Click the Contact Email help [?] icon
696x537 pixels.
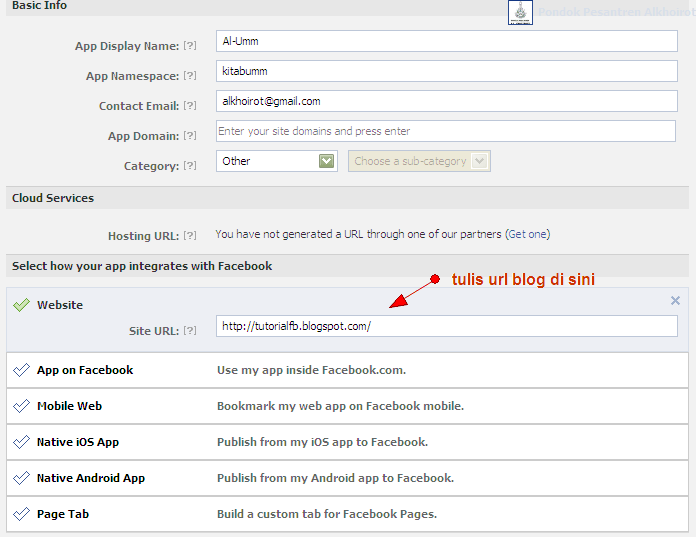(x=190, y=106)
